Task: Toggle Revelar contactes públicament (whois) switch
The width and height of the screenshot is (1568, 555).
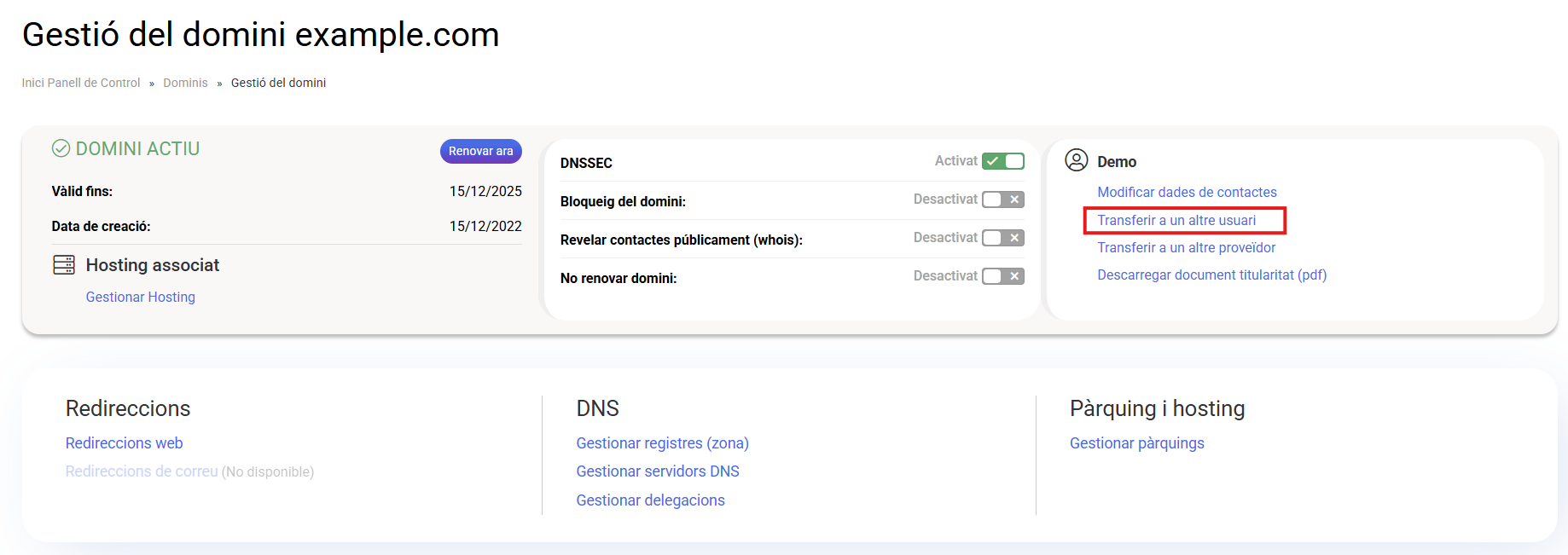Action: (x=1002, y=238)
